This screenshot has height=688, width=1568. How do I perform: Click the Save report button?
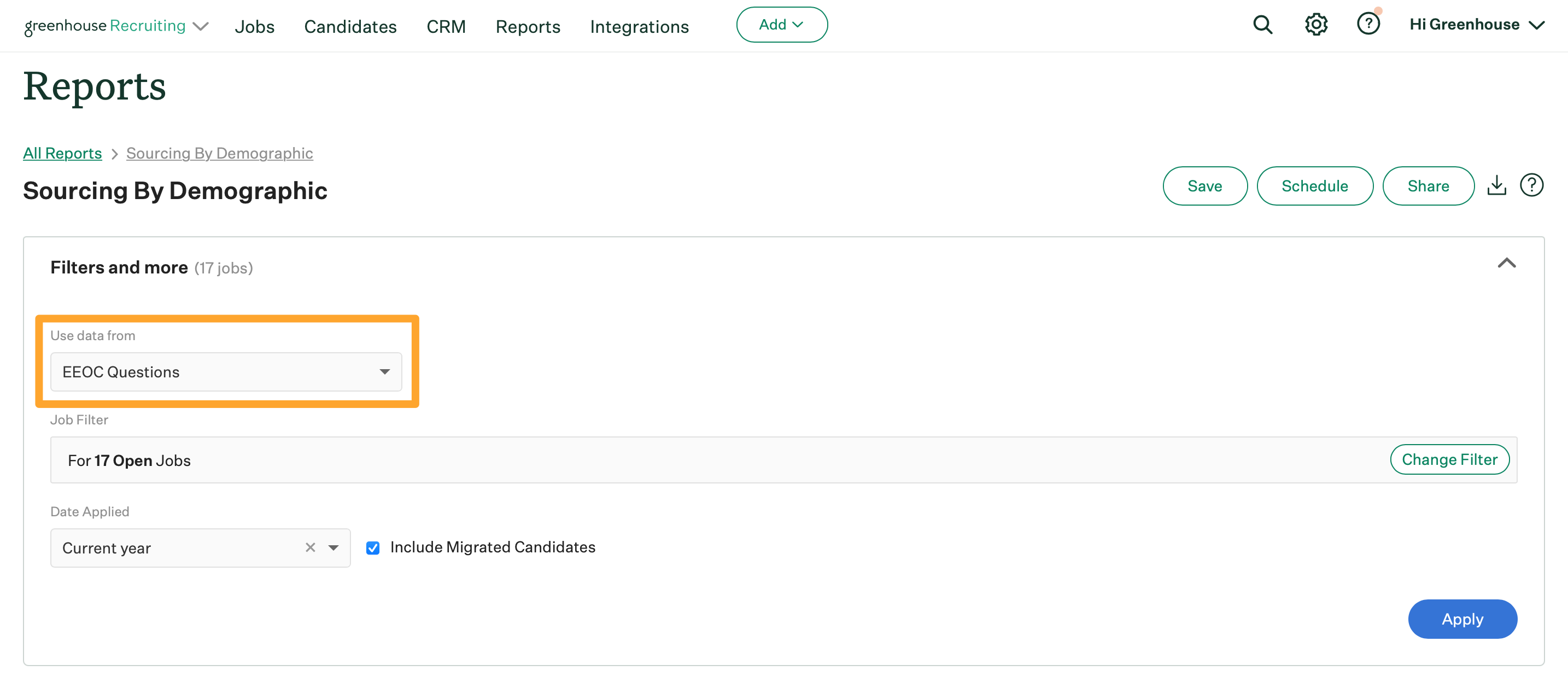(x=1205, y=185)
